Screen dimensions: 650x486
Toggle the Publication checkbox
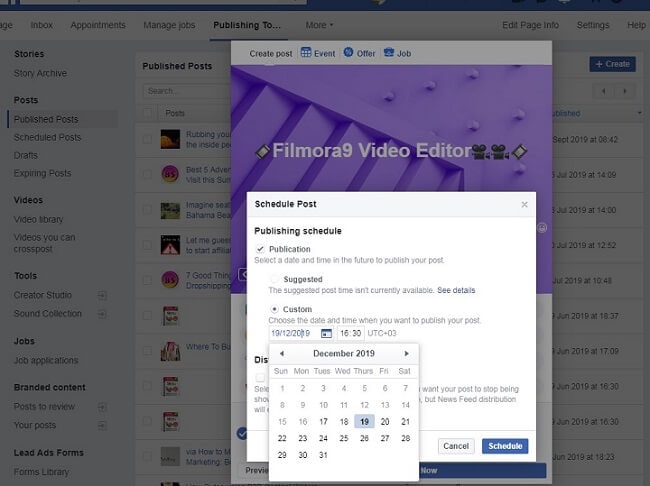click(x=260, y=249)
